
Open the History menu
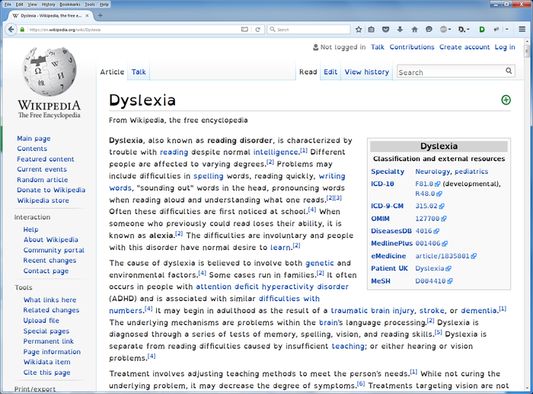pyautogui.click(x=49, y=4)
